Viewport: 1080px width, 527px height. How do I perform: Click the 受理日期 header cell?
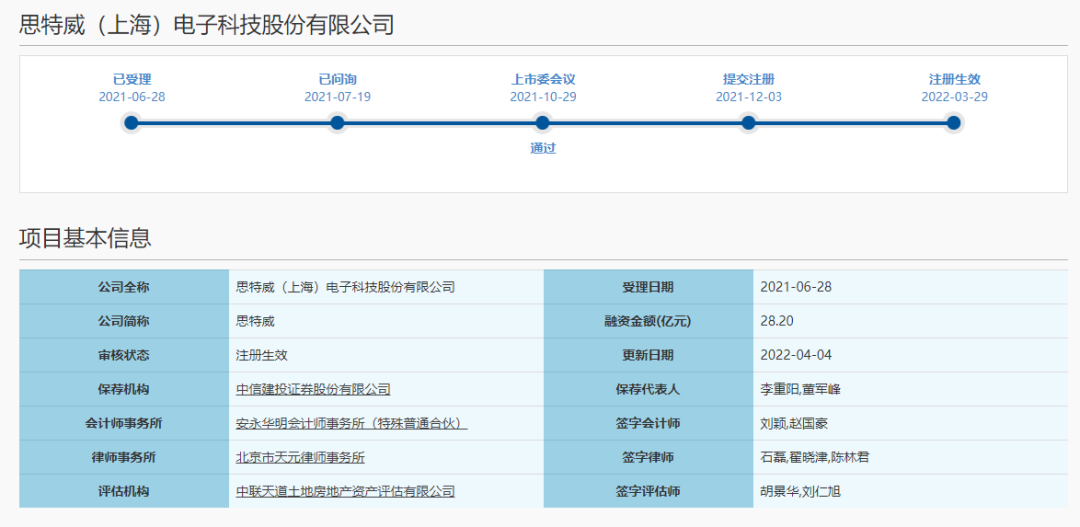[x=648, y=287]
